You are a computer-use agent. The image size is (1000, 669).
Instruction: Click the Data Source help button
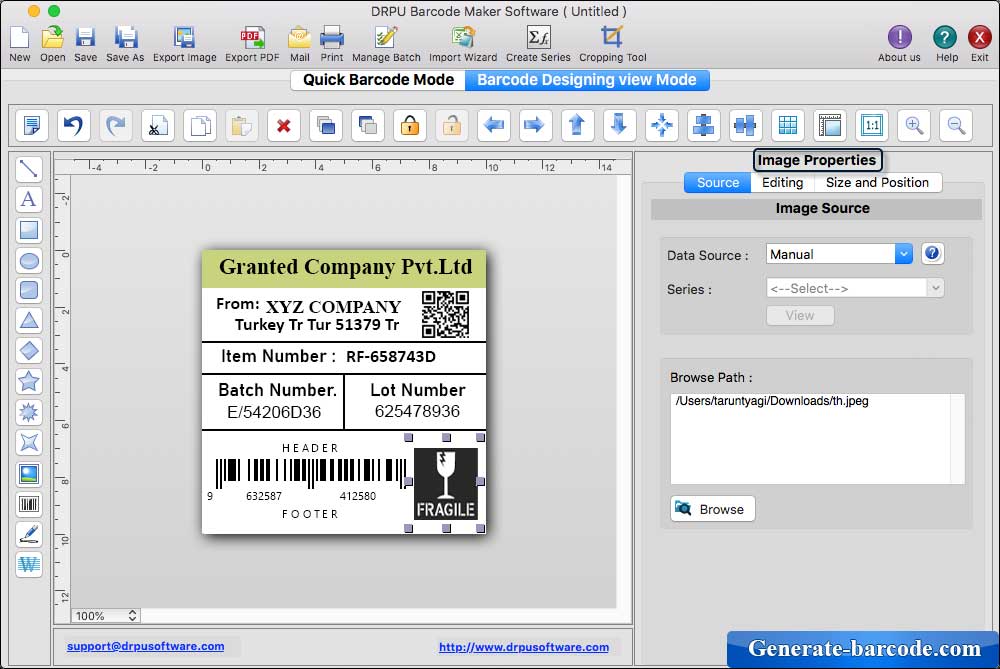pos(932,253)
